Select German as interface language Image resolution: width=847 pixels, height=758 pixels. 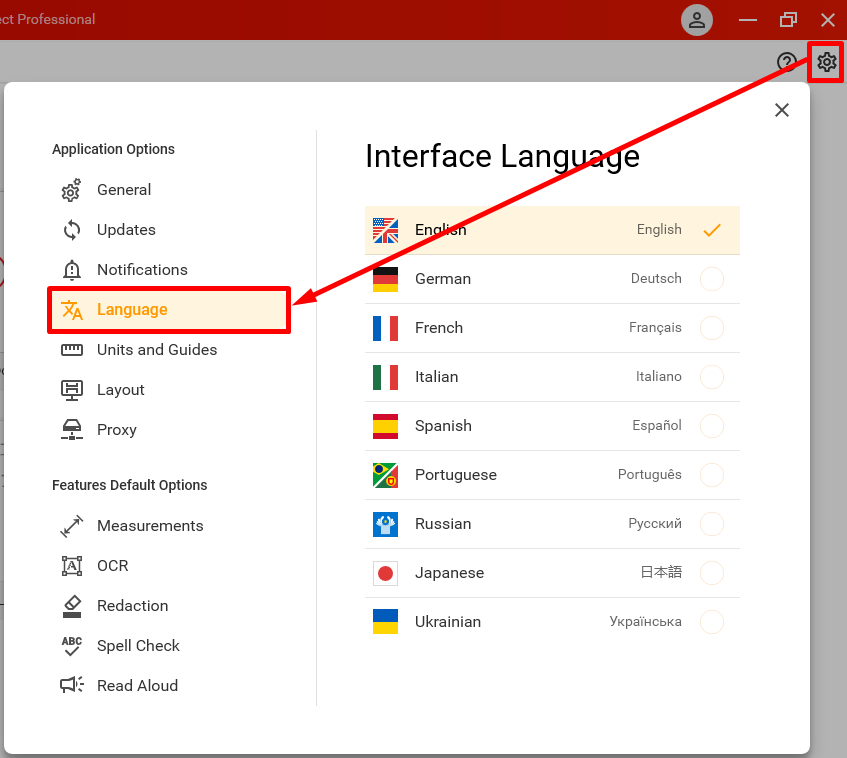(712, 279)
